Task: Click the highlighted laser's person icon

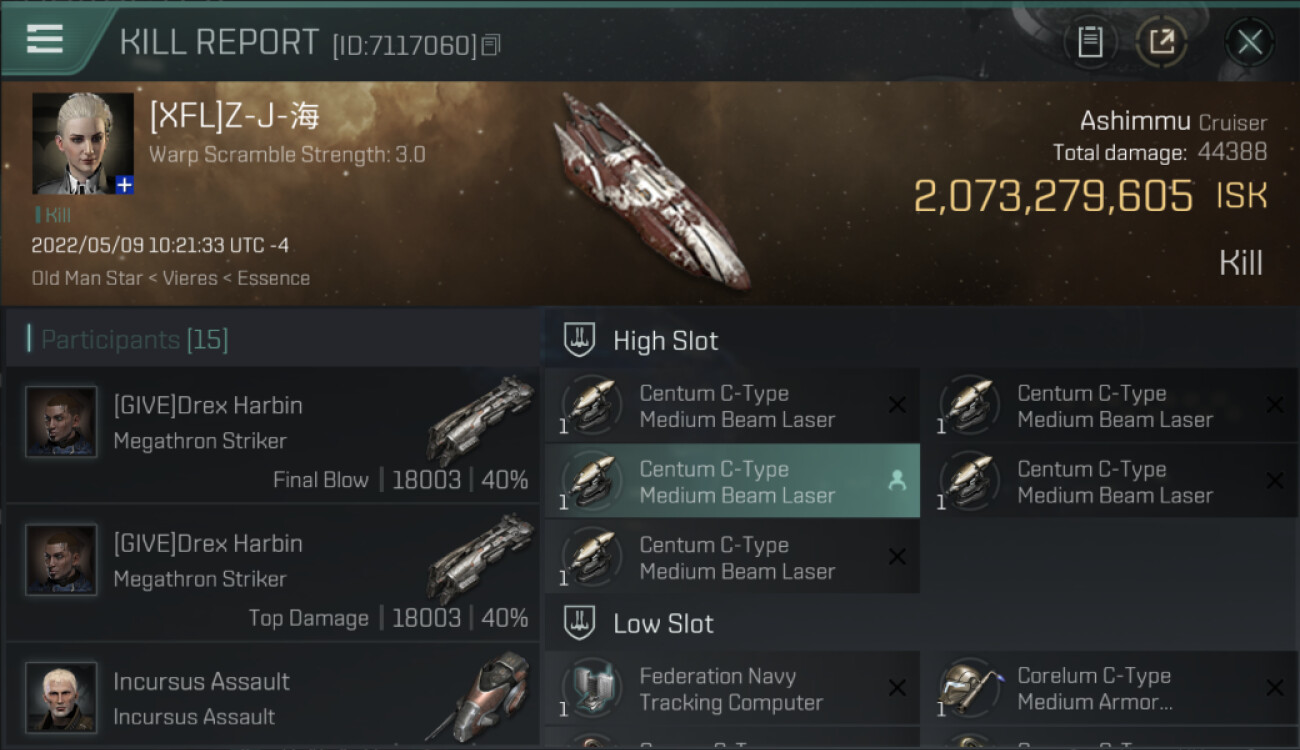Action: pyautogui.click(x=897, y=481)
